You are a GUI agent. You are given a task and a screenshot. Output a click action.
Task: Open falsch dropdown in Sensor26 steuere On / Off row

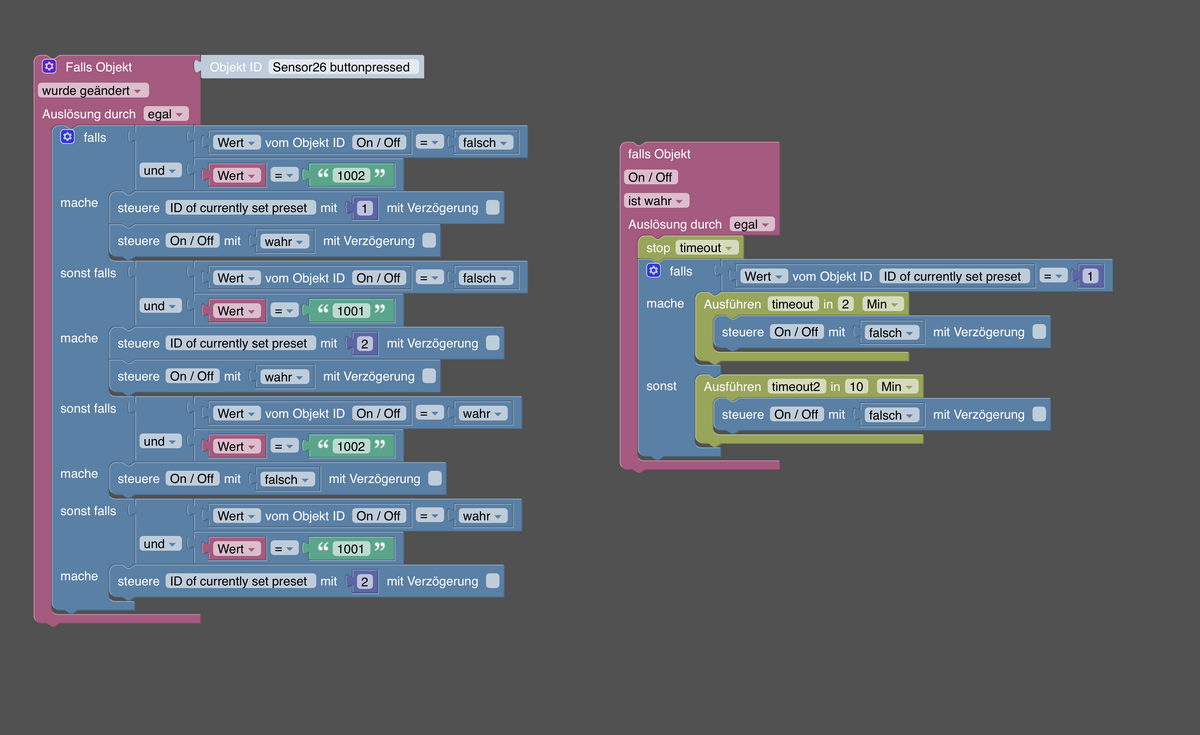287,479
